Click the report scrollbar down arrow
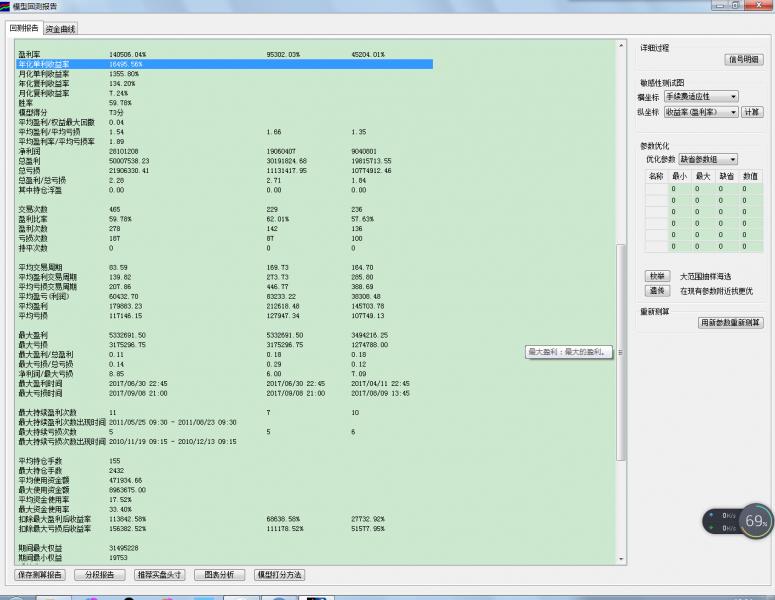Viewport: 775px width, 600px height. tap(621, 559)
